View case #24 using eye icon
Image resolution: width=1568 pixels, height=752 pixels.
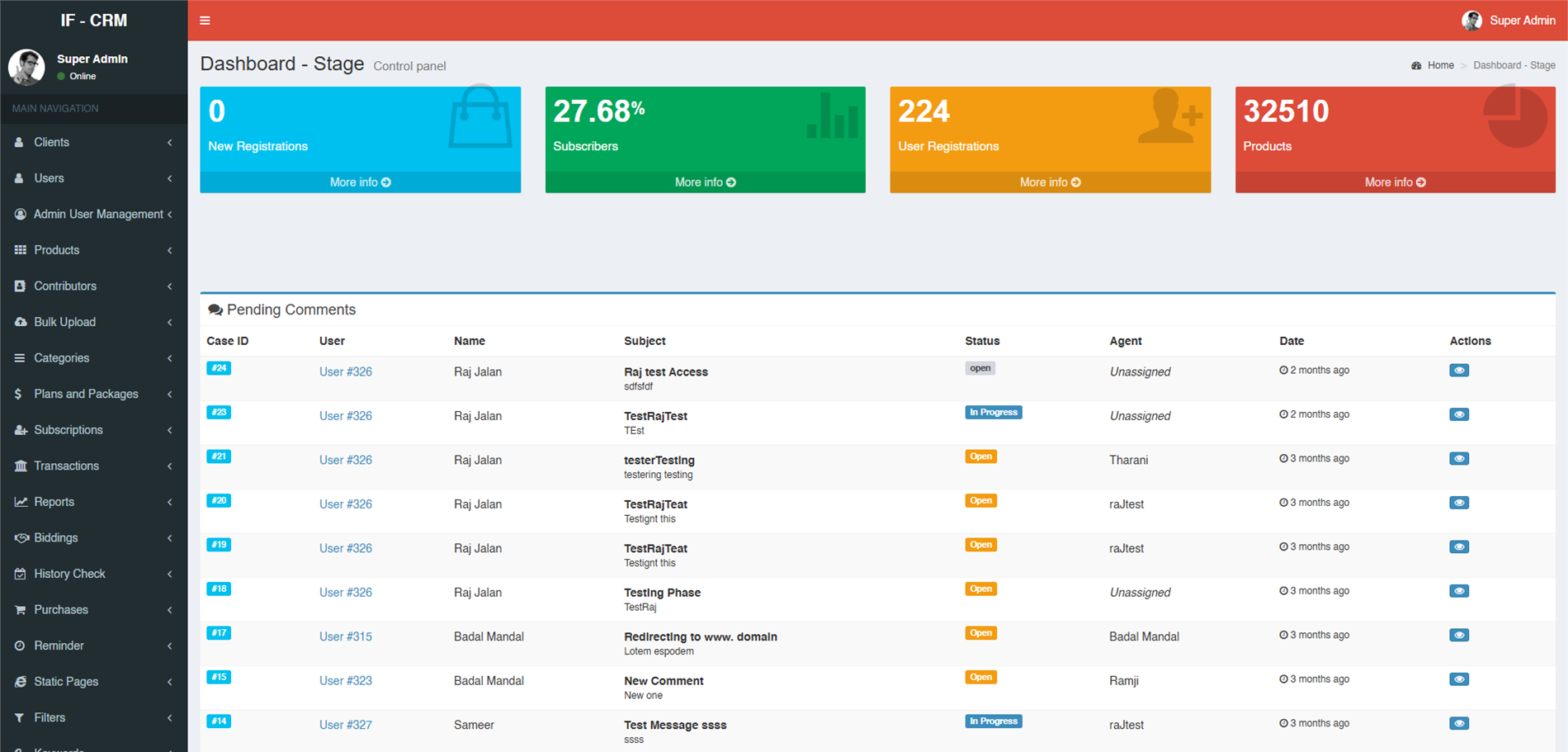(1459, 371)
